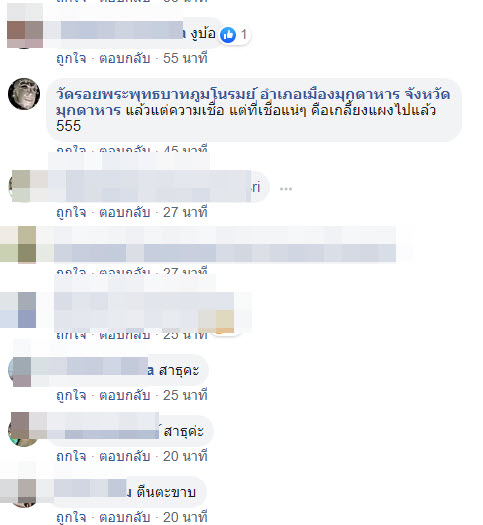
Task: Reply to the สาธุค่ะ comment
Action: pos(125,456)
